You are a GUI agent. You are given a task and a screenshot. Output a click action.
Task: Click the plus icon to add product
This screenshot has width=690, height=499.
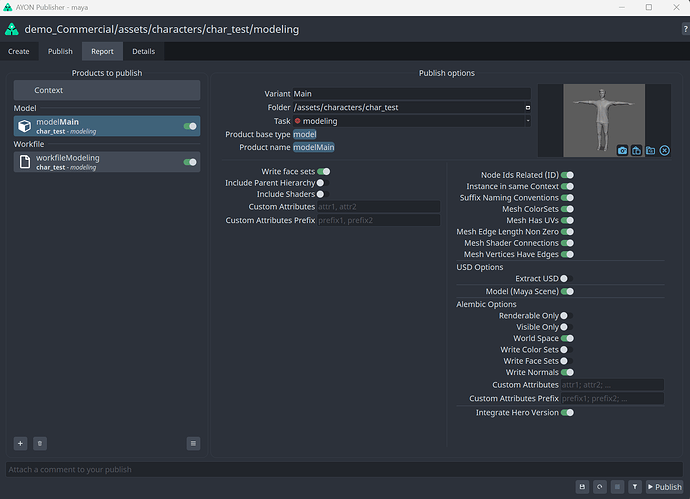[20, 443]
